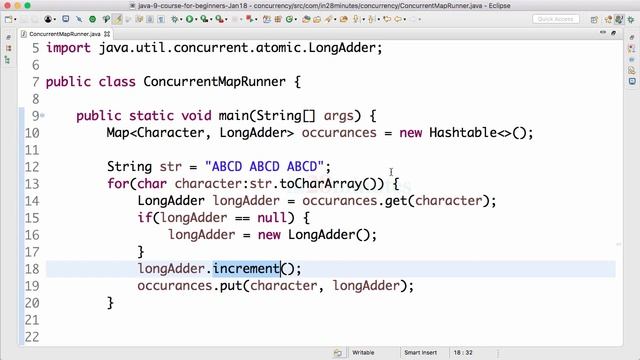This screenshot has width=640, height=360.
Task: Click the Writable status indicator
Action: click(x=363, y=352)
